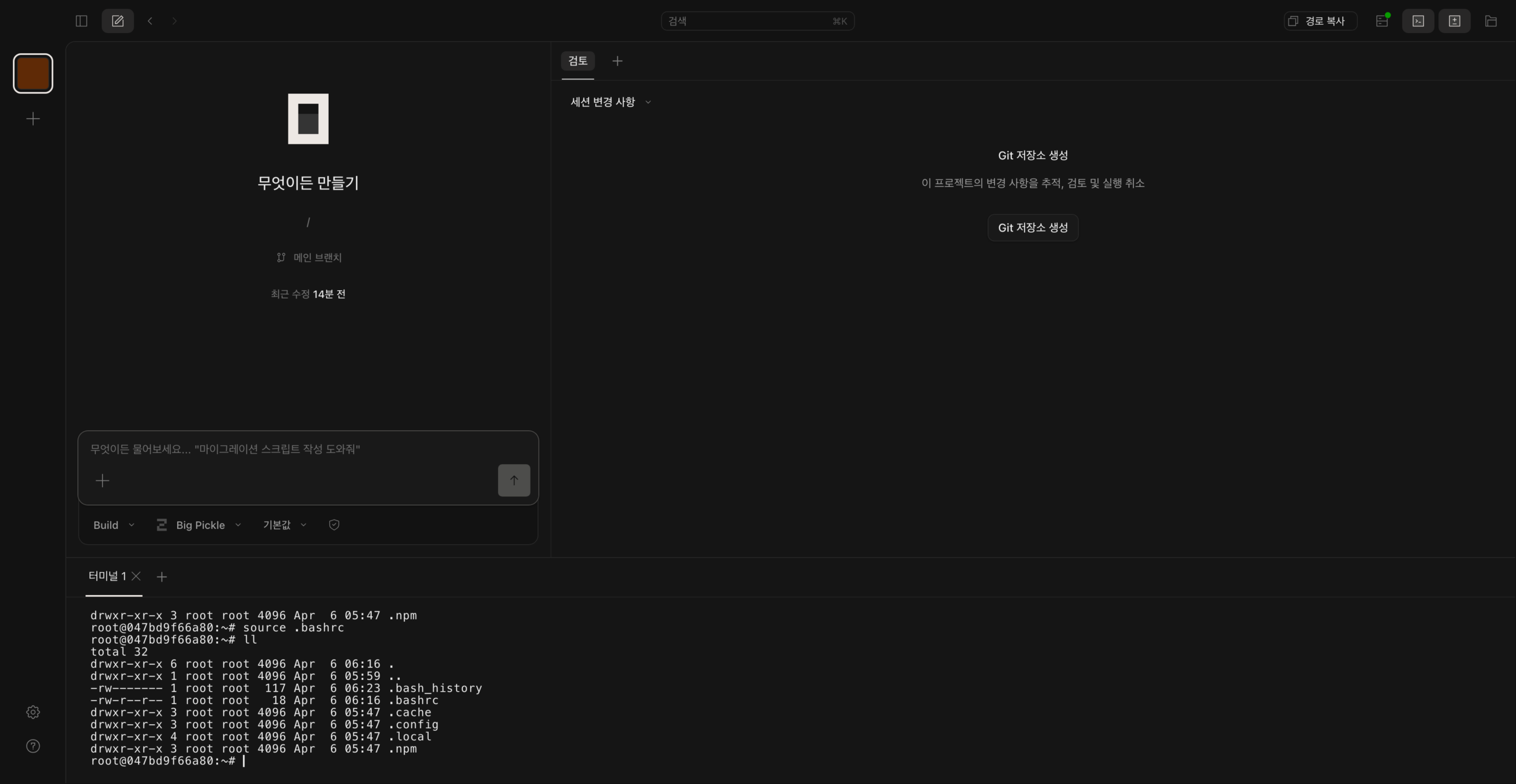Close the 터미널 1 tab
1516x784 pixels.
136,576
